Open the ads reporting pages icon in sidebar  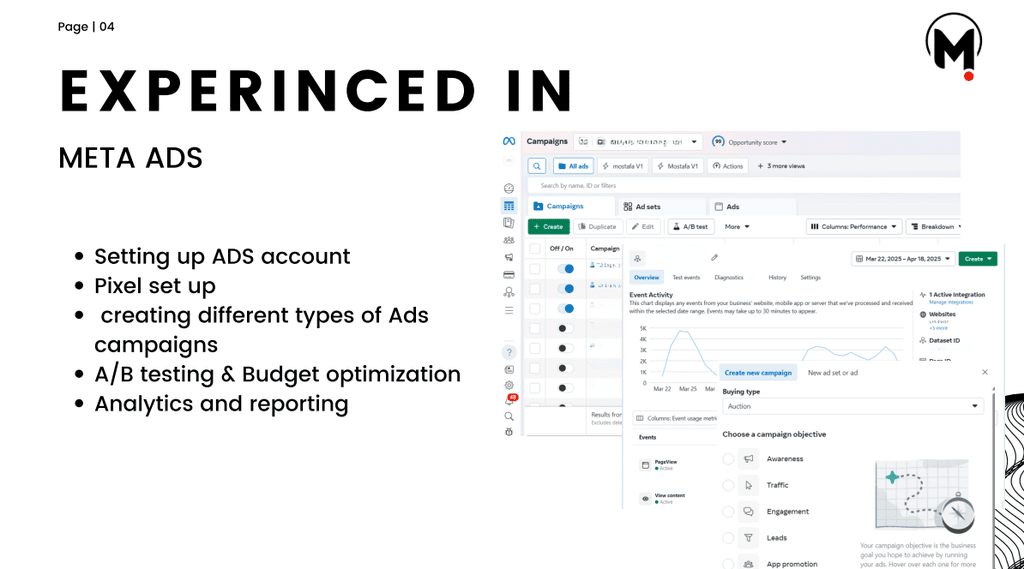click(509, 223)
